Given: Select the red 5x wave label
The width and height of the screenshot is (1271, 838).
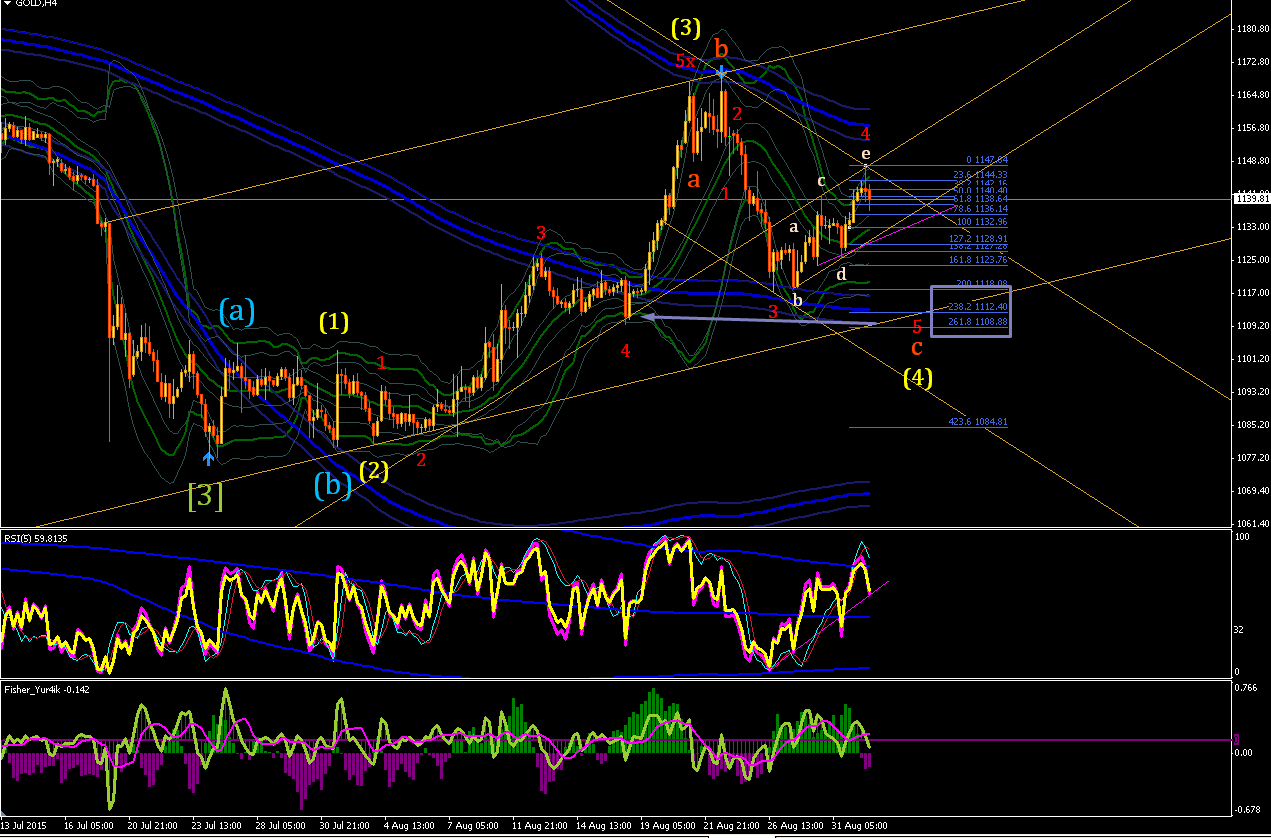Looking at the screenshot, I should [685, 61].
